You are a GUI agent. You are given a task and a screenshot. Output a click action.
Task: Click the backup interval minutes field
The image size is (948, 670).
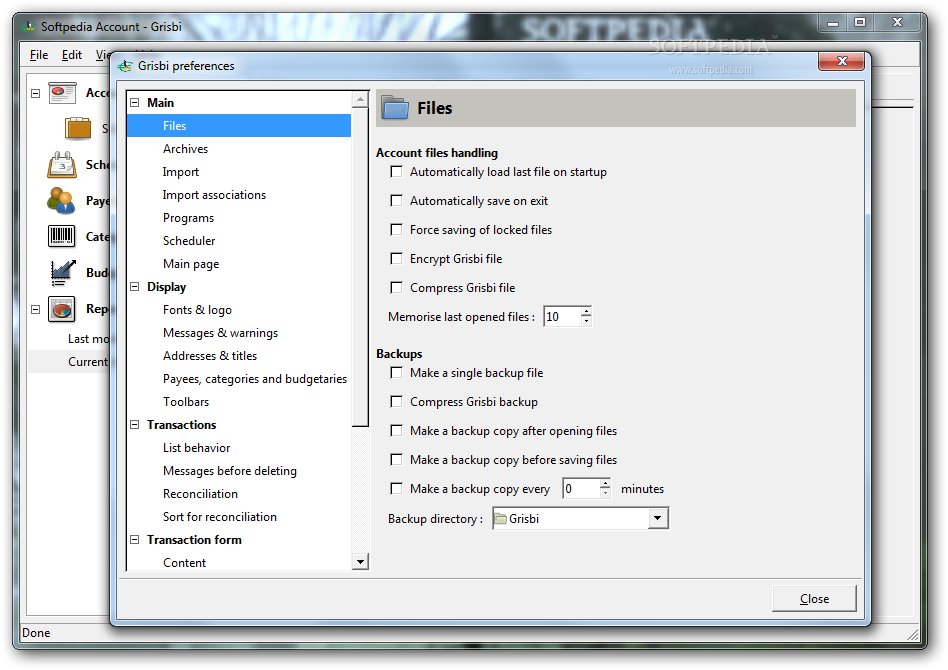coord(581,489)
